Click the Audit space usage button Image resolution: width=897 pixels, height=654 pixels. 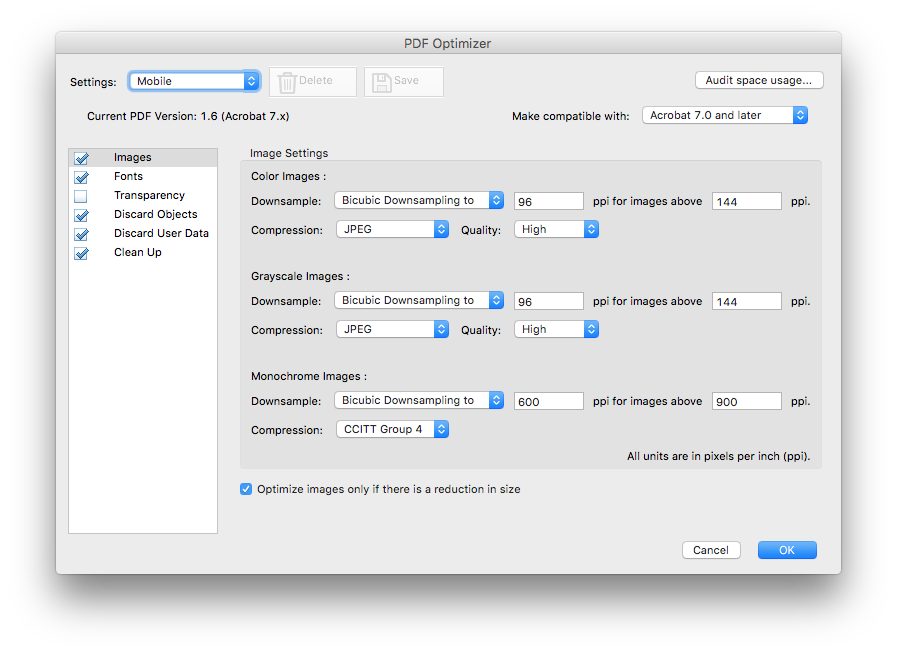(759, 80)
